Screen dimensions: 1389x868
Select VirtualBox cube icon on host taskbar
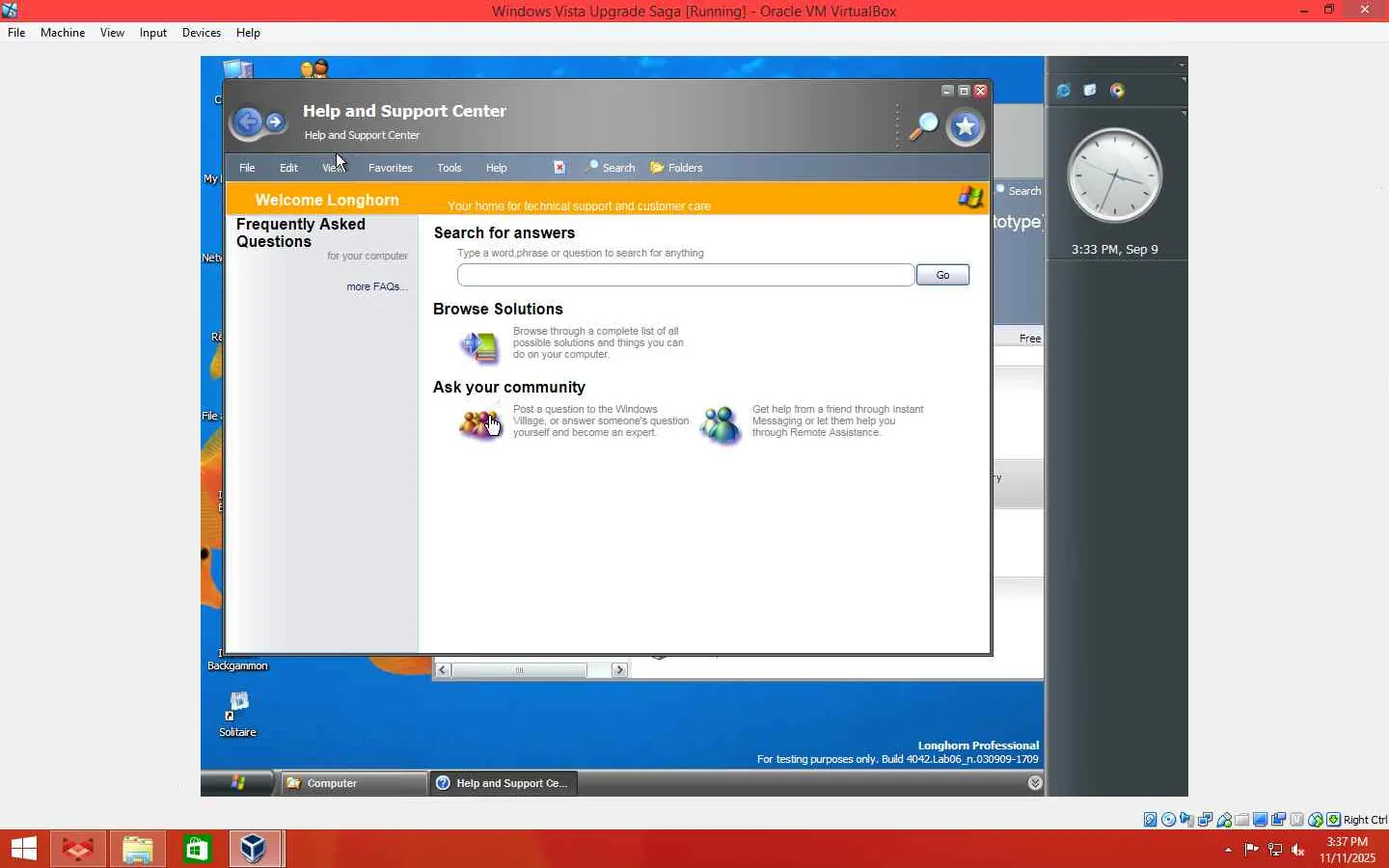(x=256, y=849)
